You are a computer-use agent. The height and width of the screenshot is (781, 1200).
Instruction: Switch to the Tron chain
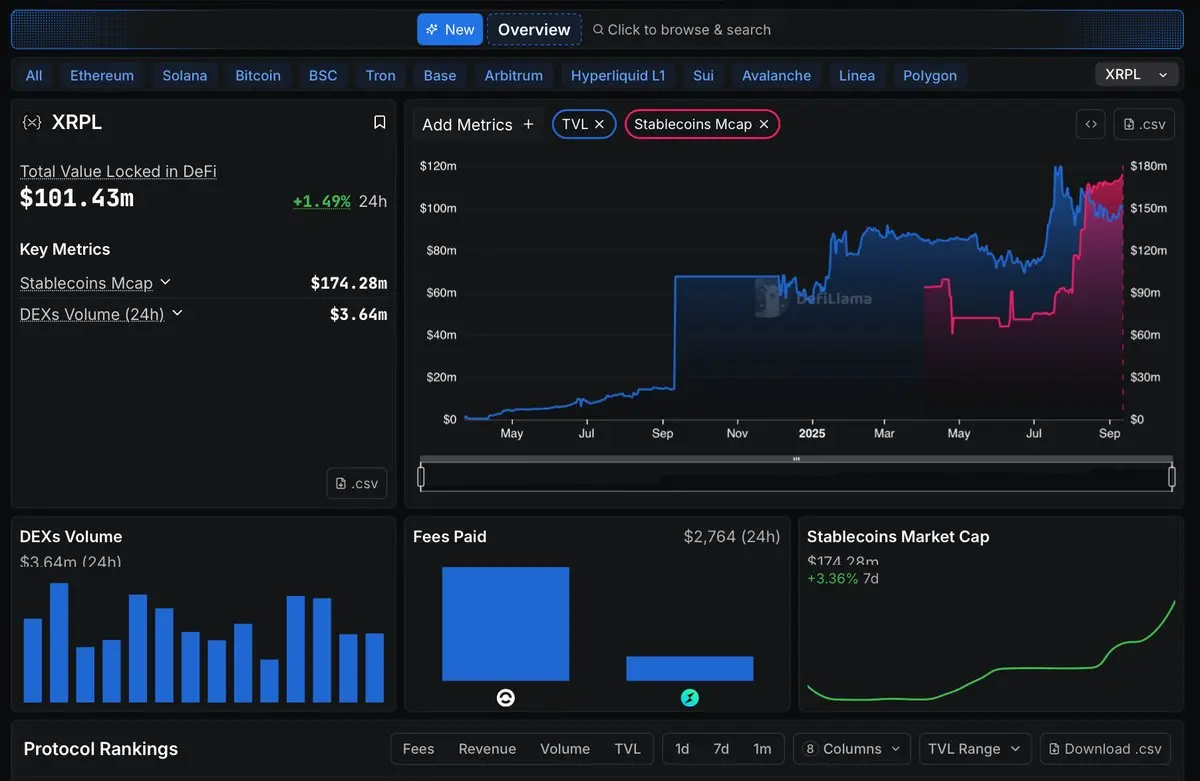tap(381, 75)
